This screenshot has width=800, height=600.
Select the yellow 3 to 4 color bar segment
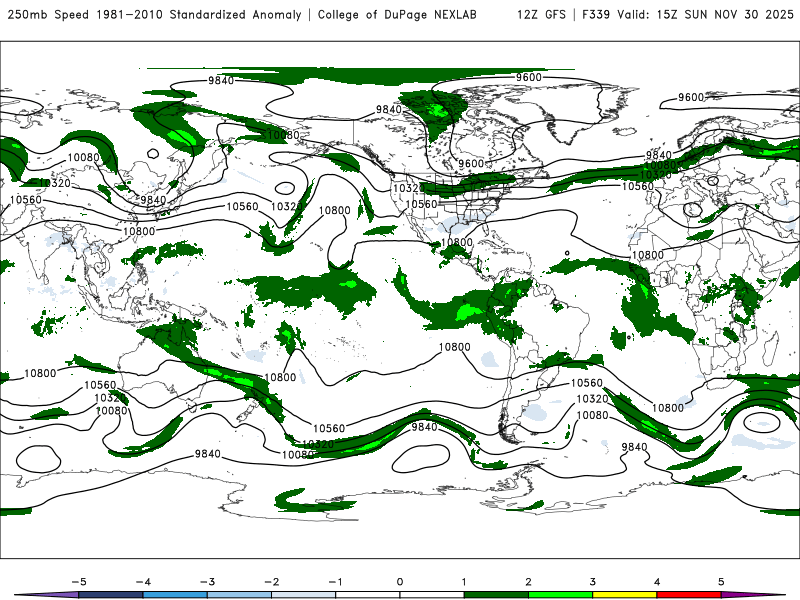tap(624, 595)
